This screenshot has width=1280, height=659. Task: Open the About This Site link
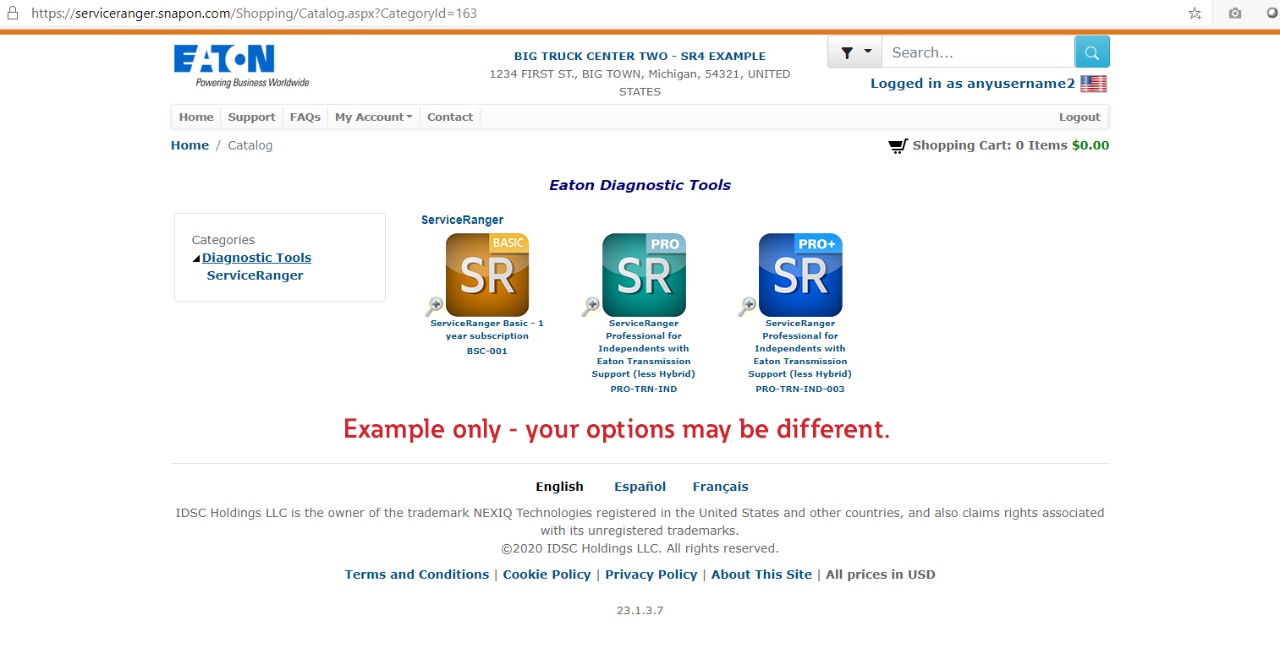pyautogui.click(x=761, y=575)
